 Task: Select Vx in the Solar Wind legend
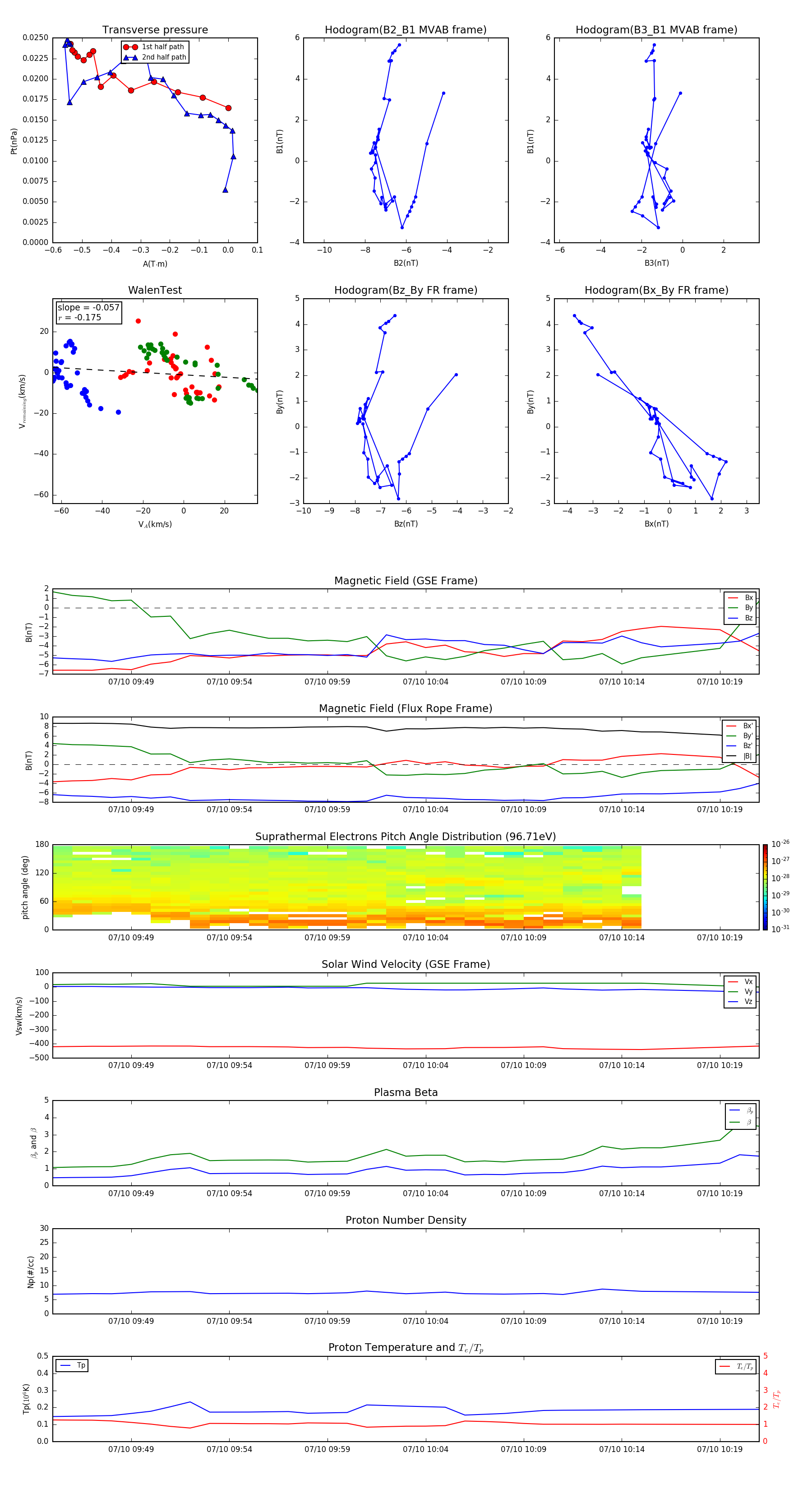pyautogui.click(x=741, y=981)
